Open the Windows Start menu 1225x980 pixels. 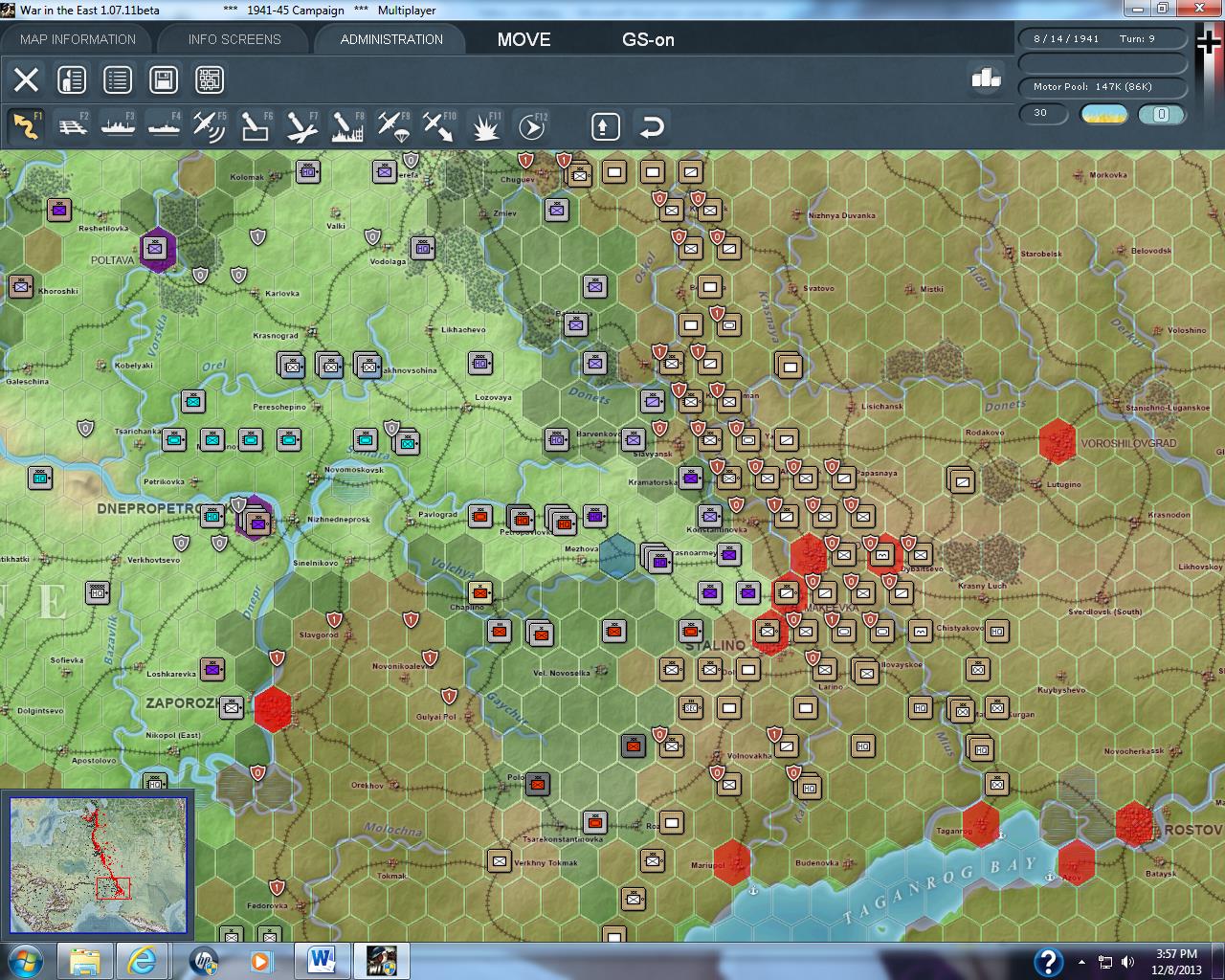pyautogui.click(x=23, y=961)
